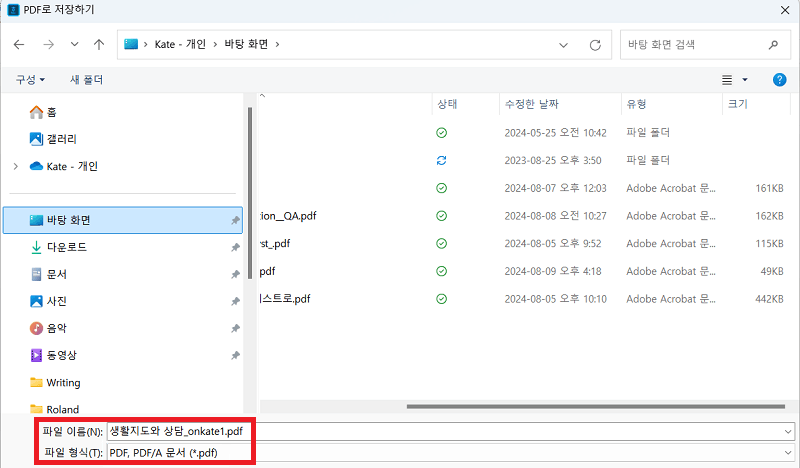
Task: Click the date '2024-08-09 오후 4:18'
Action: (553, 271)
